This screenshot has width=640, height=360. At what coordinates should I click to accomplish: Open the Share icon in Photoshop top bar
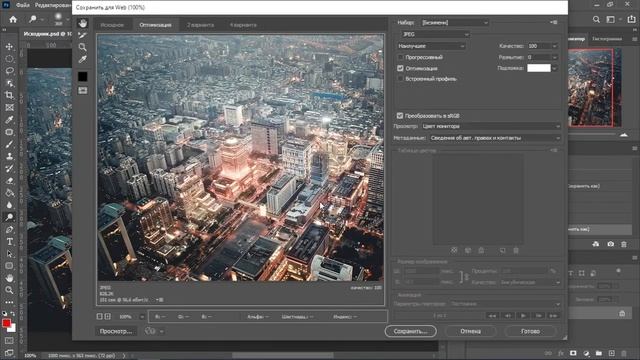tap(631, 19)
